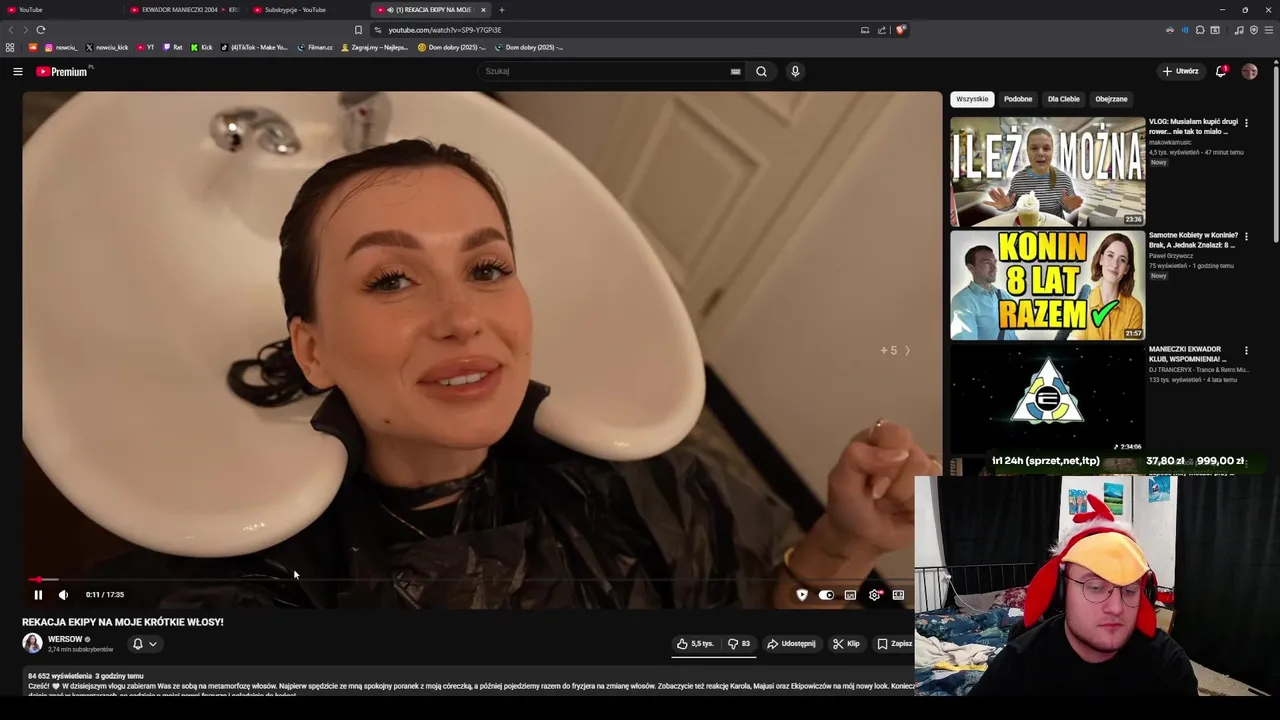
Task: Switch to the EKWADOR MANIECZKI 2004 tab
Action: (185, 10)
